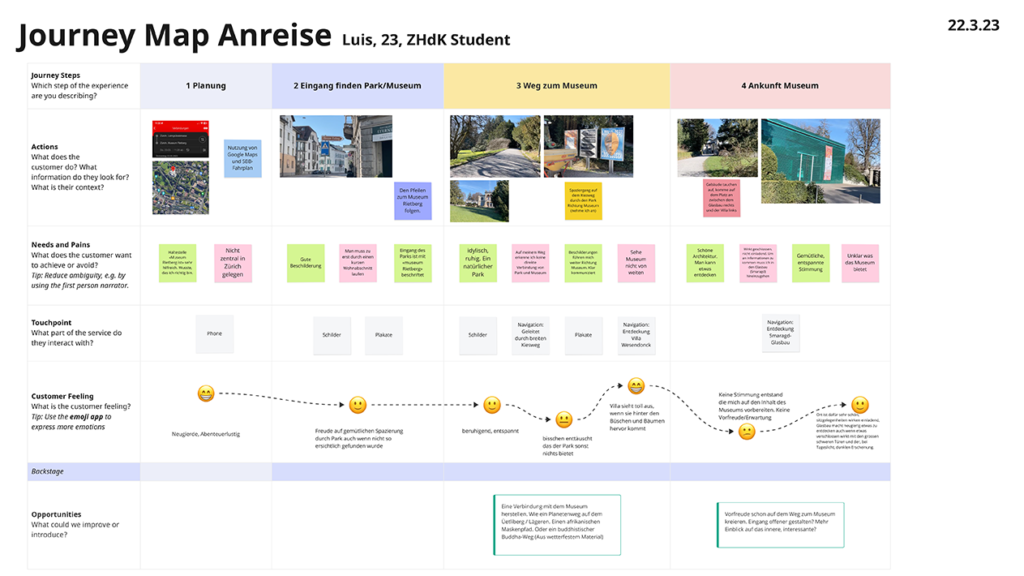The height and width of the screenshot is (576, 1024).
Task: Select the 'Phone' touchpoint card
Action: point(214,334)
